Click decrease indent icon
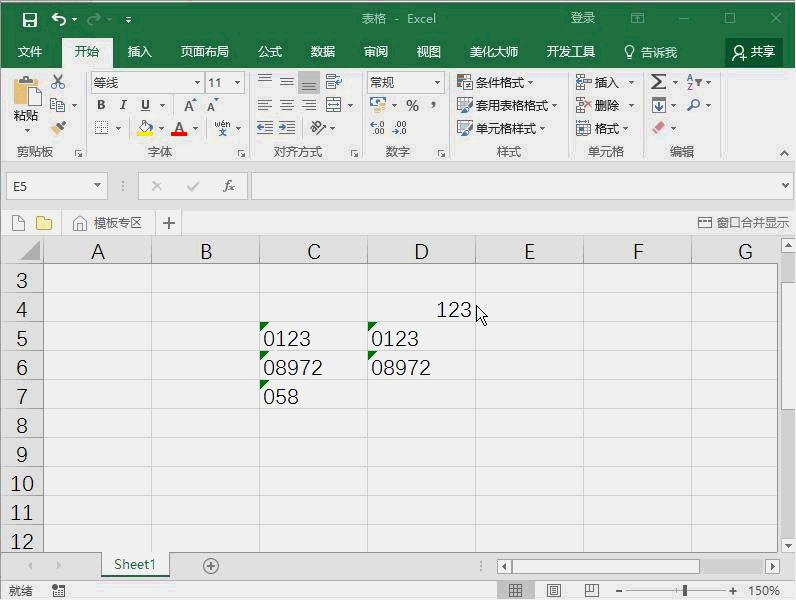Viewport: 796px width, 600px height. point(264,127)
